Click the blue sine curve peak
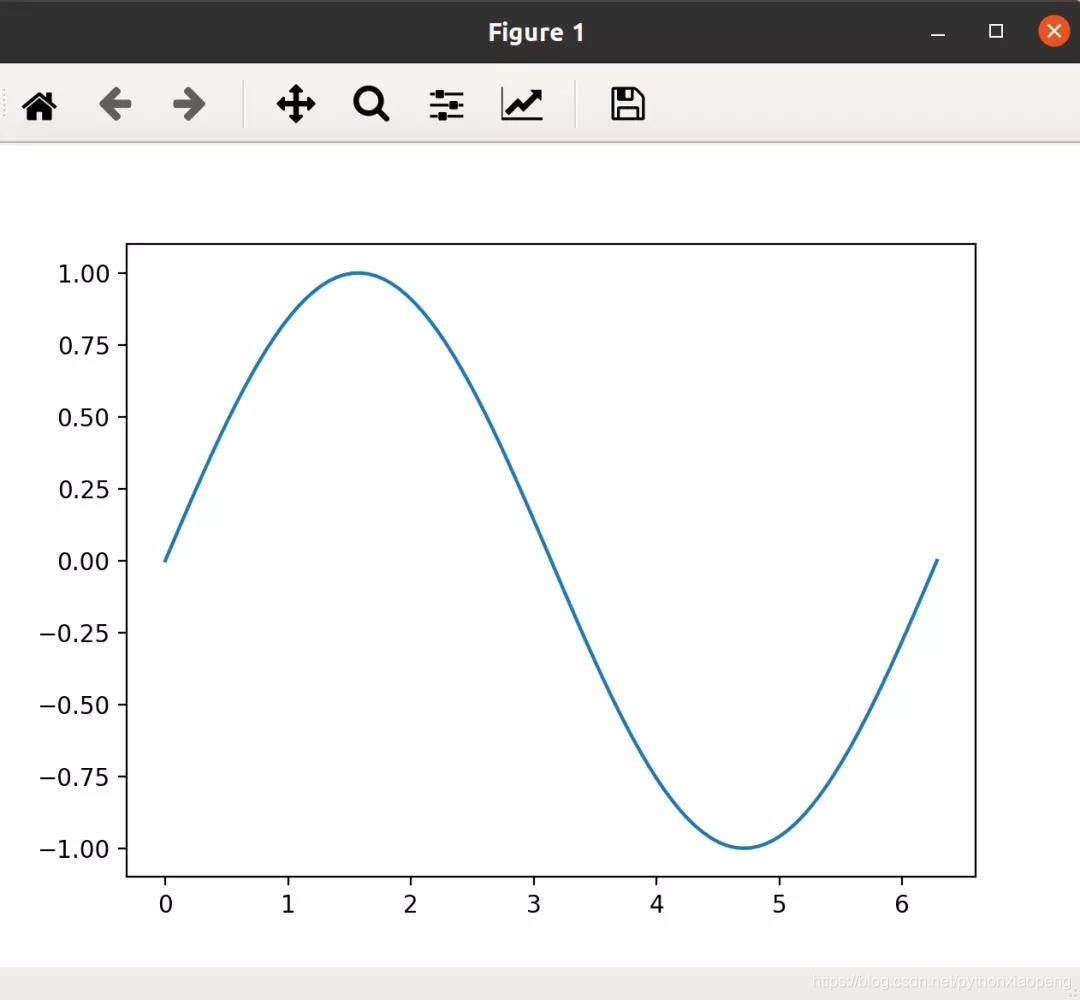This screenshot has width=1080, height=1000. pyautogui.click(x=358, y=273)
